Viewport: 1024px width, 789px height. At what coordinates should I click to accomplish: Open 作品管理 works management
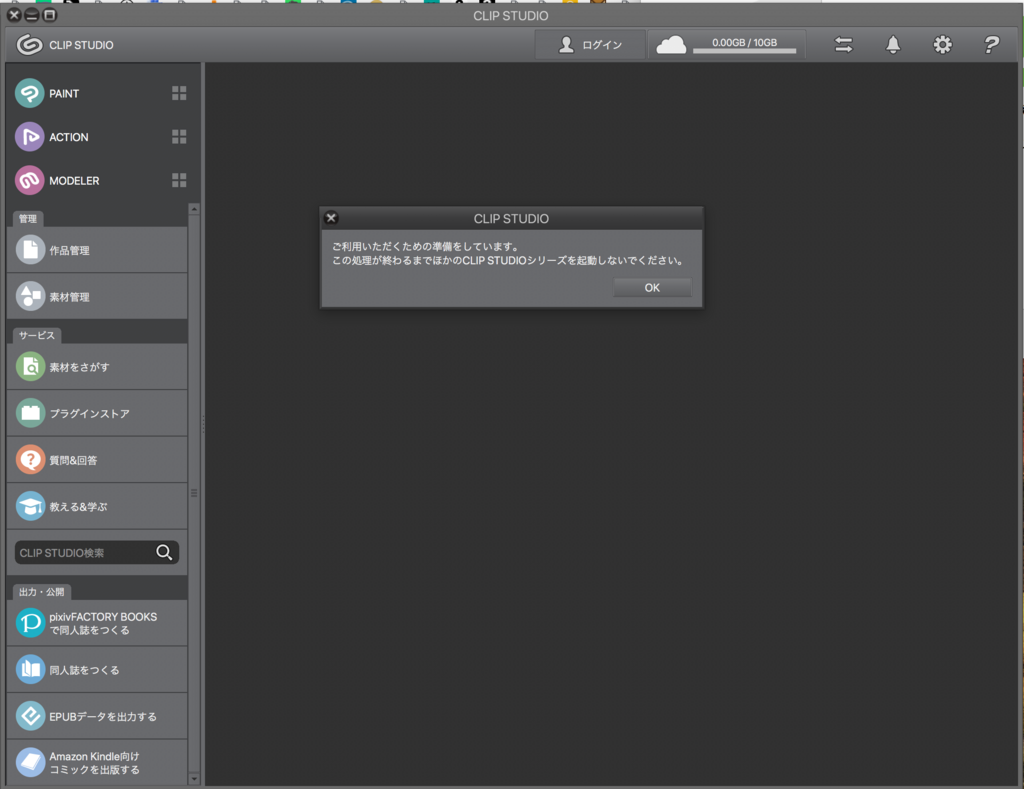97,250
